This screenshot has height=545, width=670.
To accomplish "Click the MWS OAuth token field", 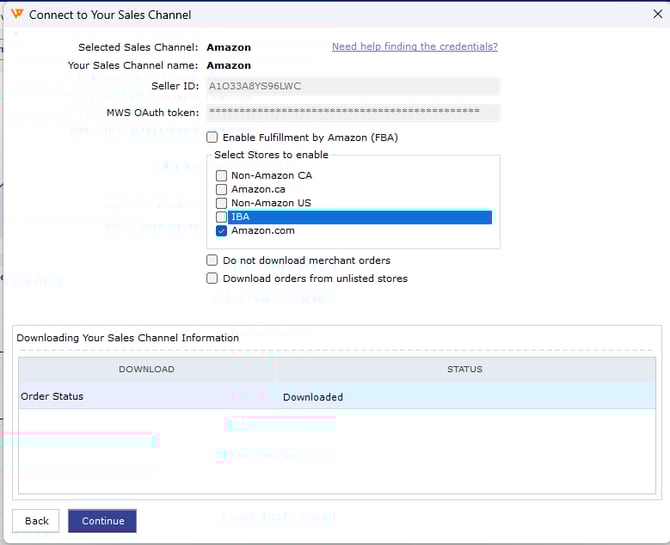I will coord(353,112).
